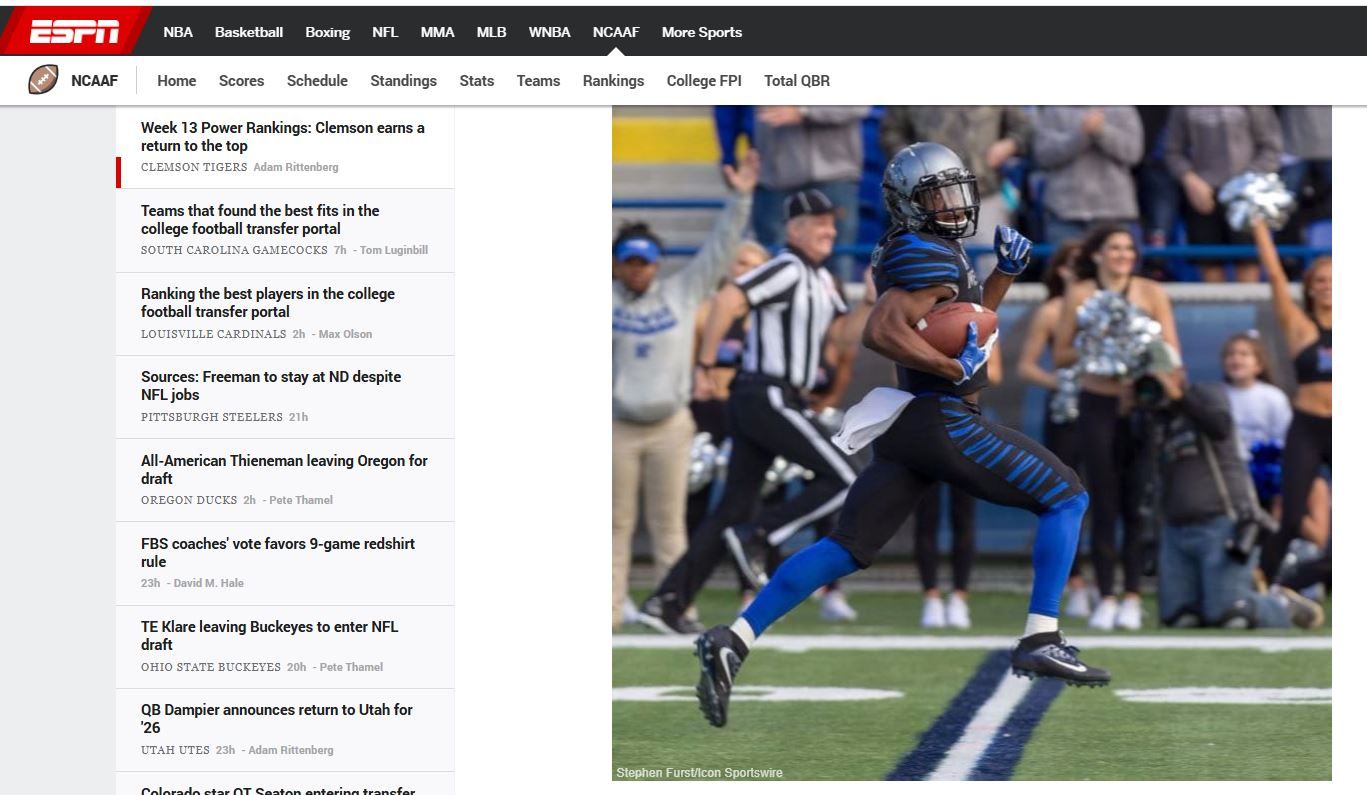
Task: Switch to the Scores tab
Action: tap(241, 81)
